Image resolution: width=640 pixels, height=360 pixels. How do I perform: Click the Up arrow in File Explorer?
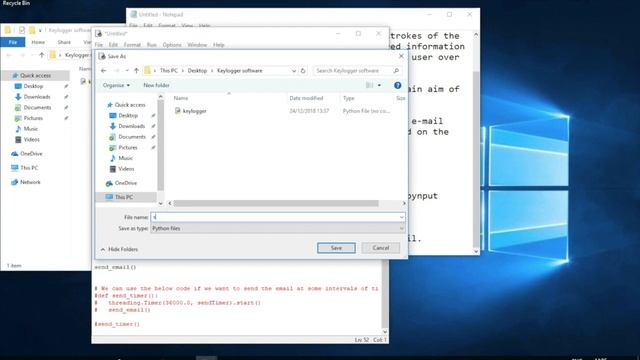42,55
